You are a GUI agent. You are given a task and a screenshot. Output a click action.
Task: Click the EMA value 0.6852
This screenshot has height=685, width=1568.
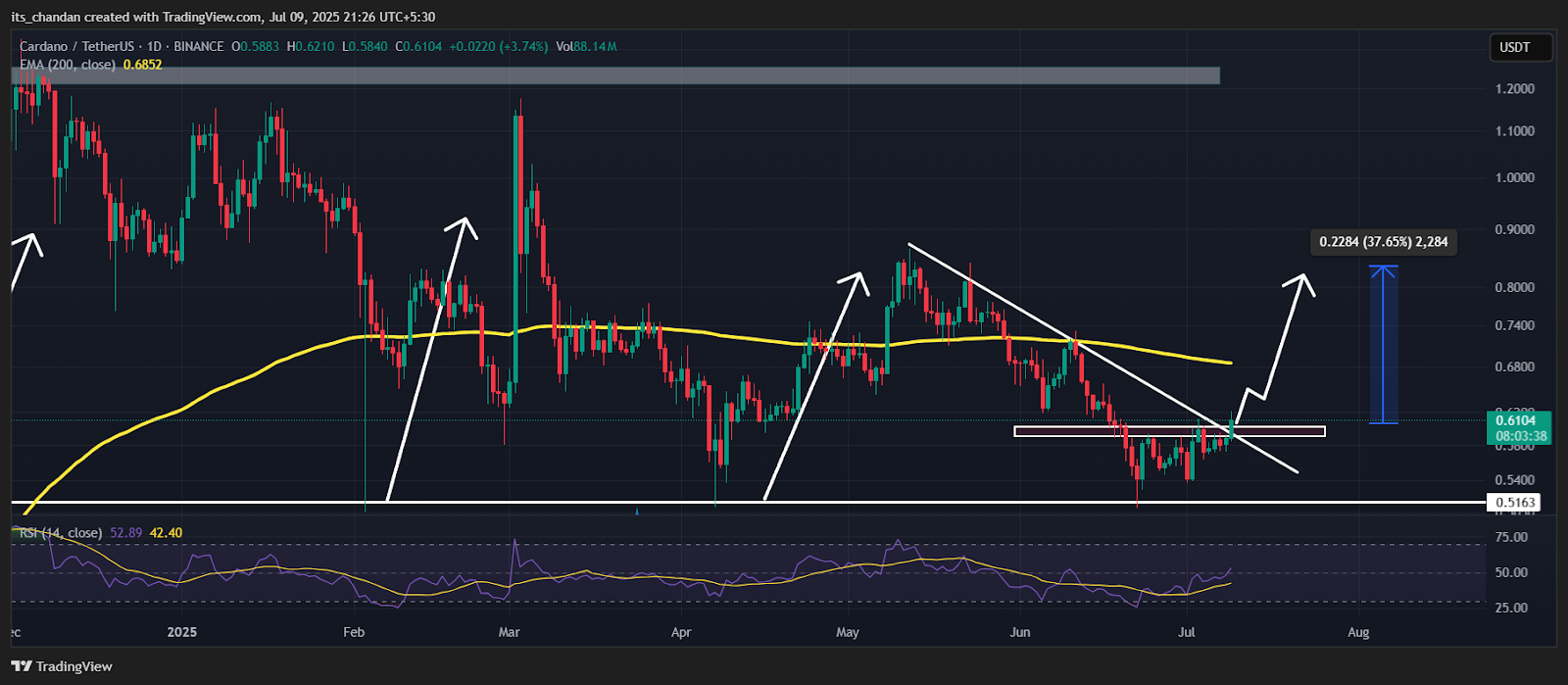pos(143,65)
